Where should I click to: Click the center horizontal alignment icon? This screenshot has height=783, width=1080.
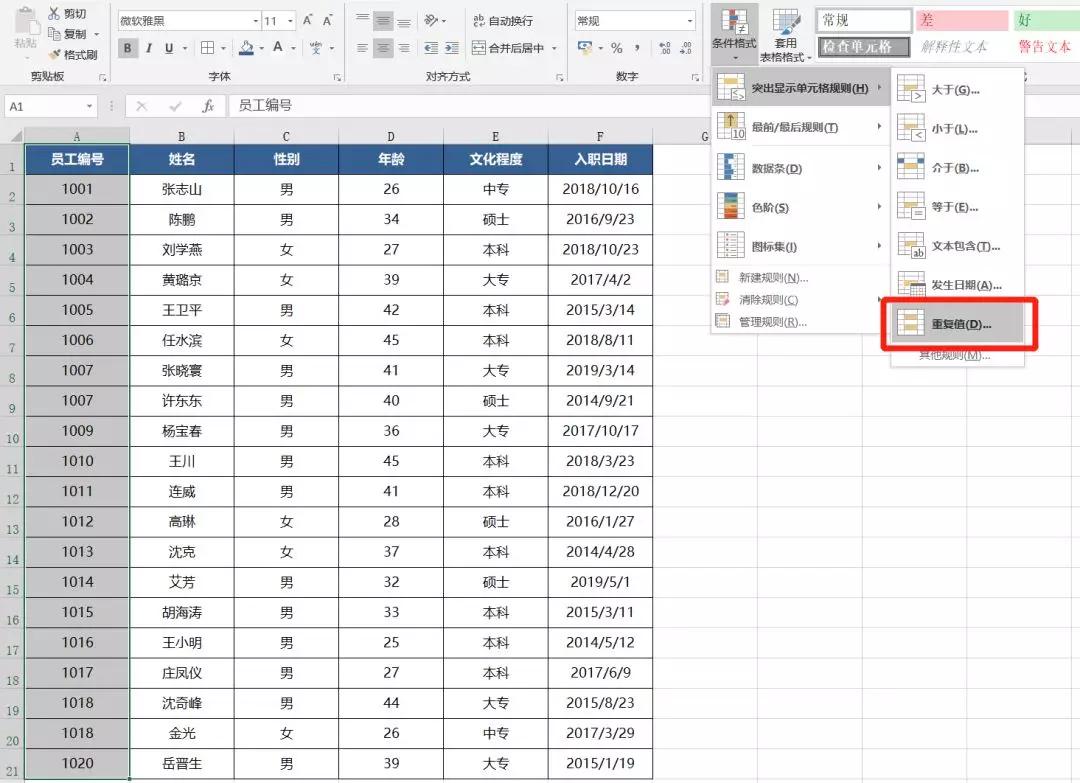point(383,48)
